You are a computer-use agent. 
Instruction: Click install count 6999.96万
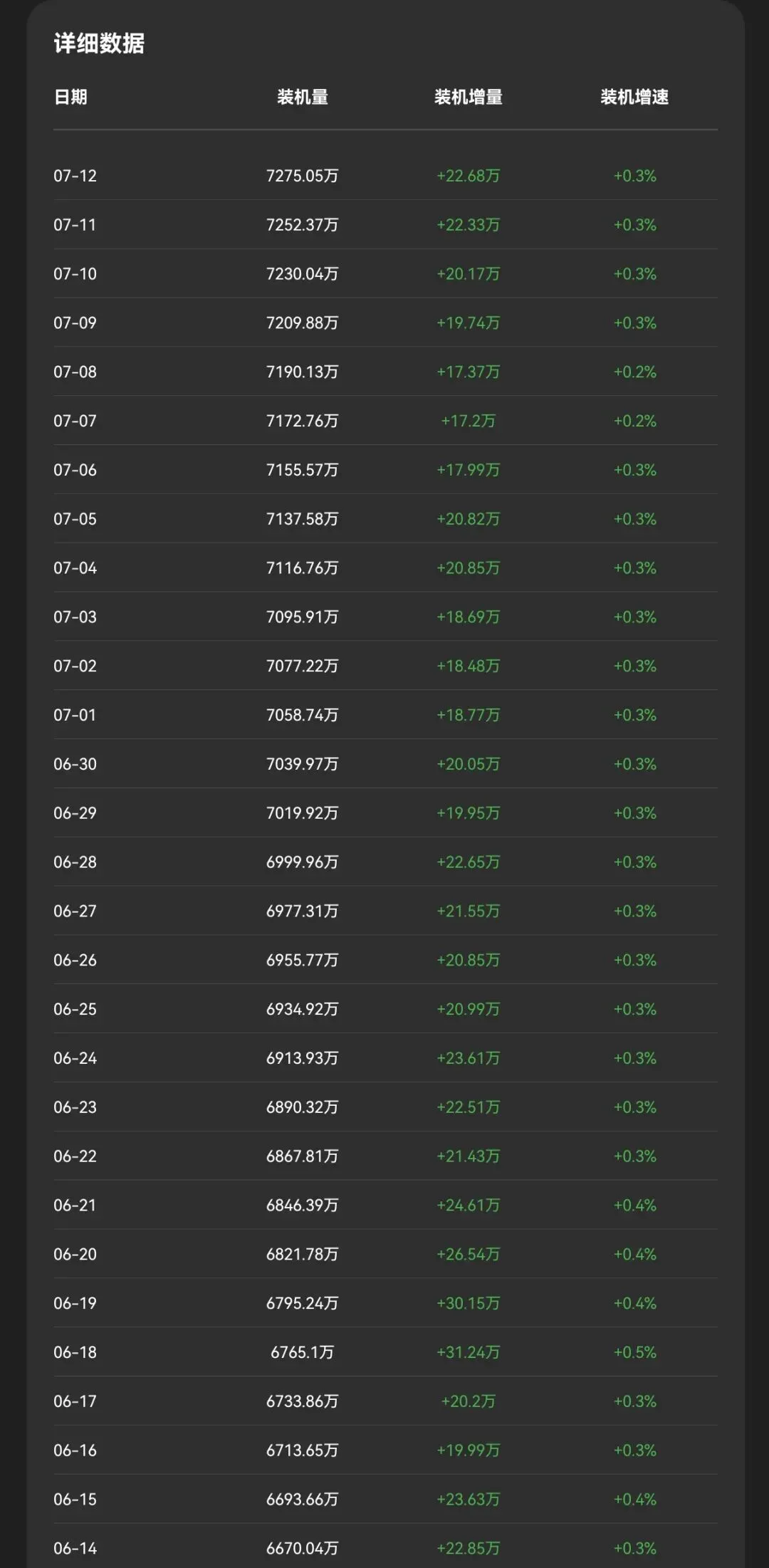coord(303,862)
